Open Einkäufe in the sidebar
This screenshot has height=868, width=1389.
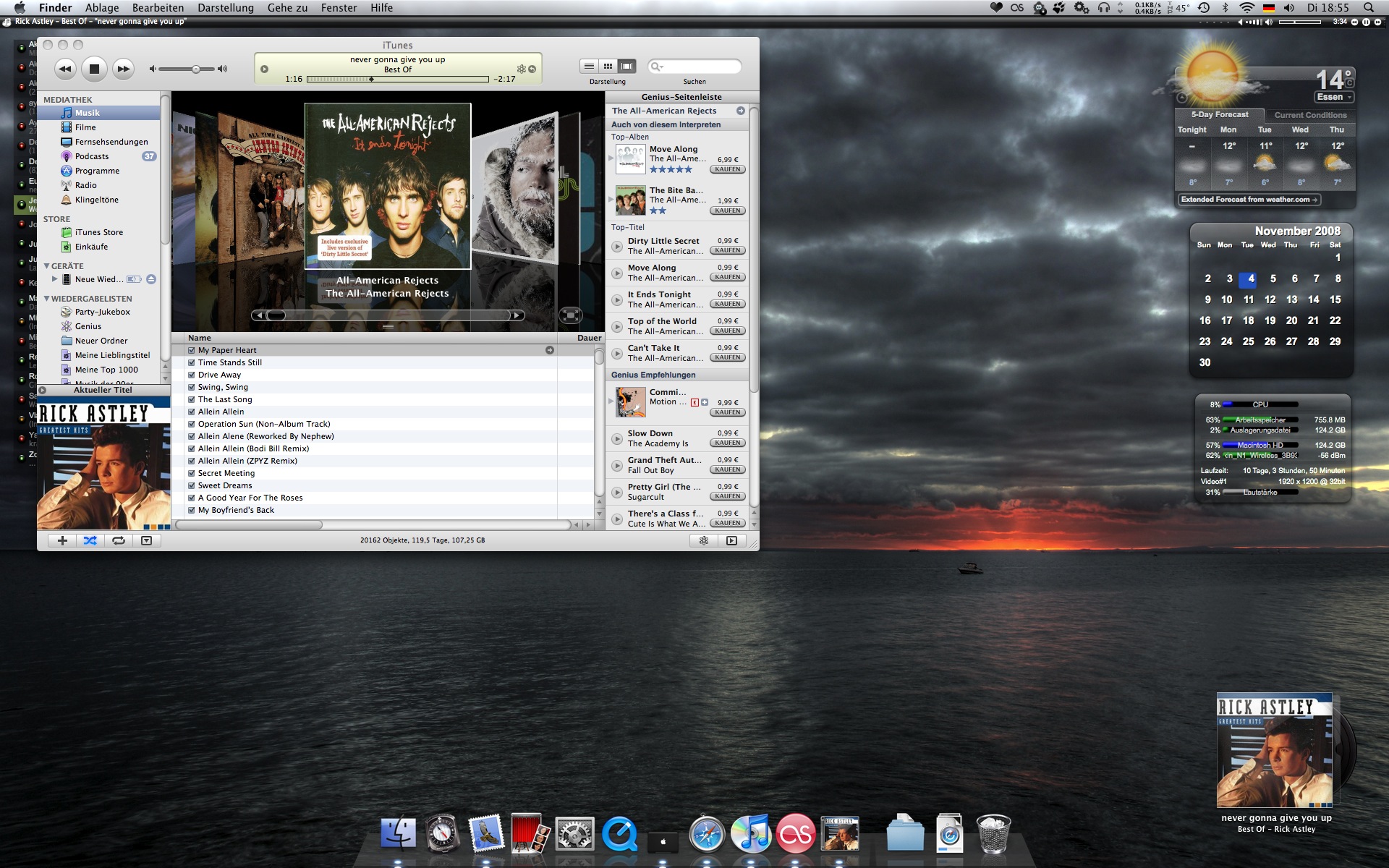[x=99, y=247]
